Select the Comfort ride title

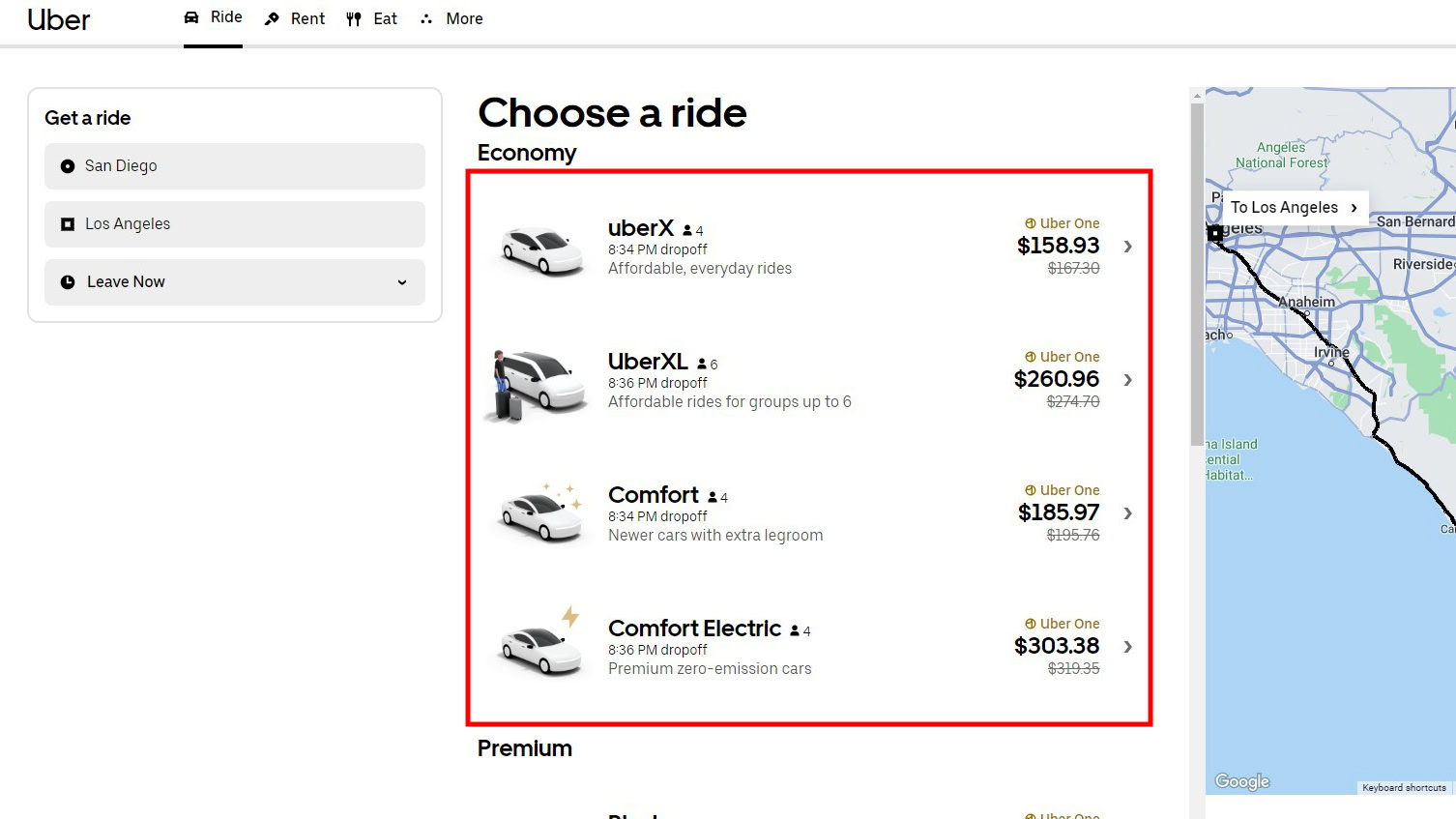tap(653, 495)
